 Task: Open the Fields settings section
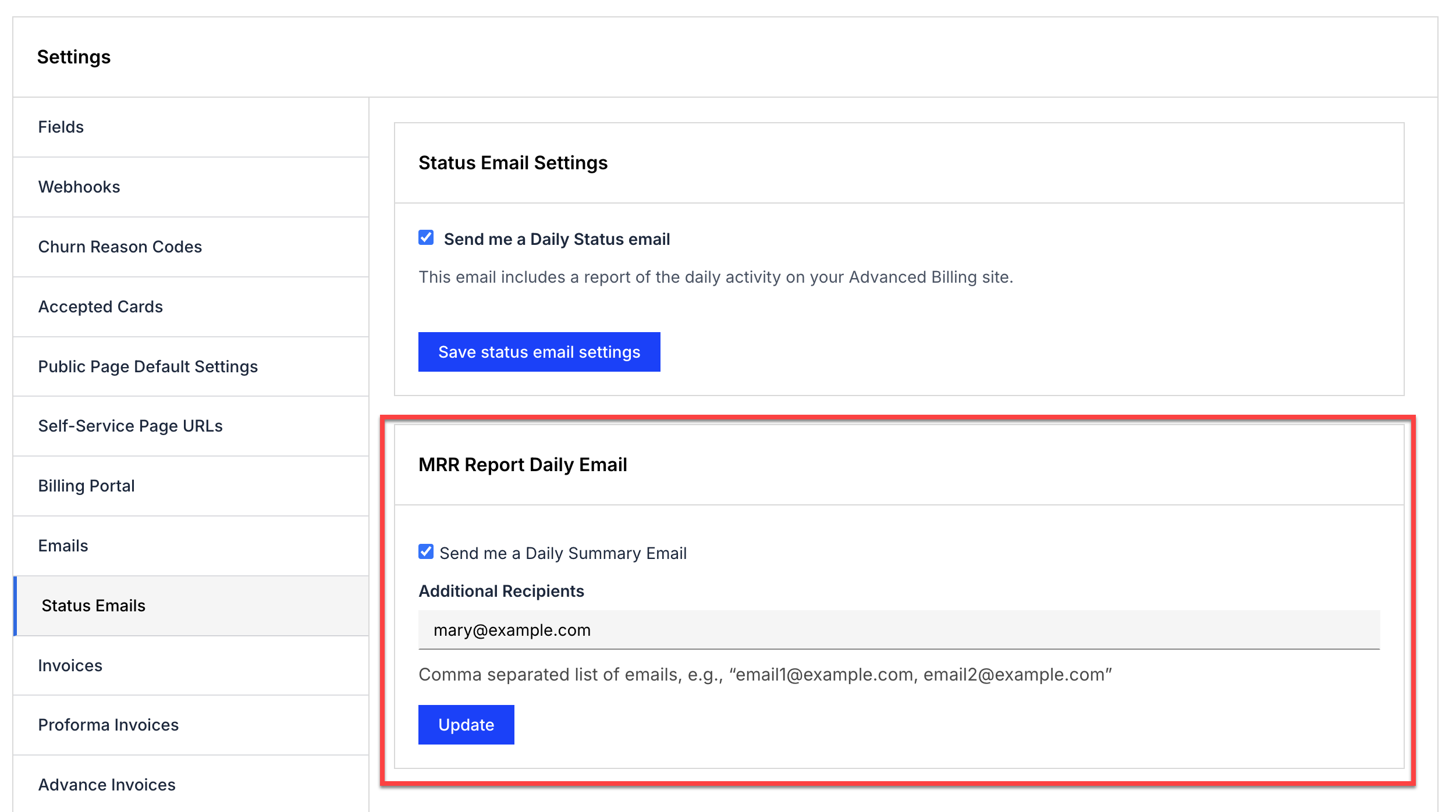[x=191, y=127]
